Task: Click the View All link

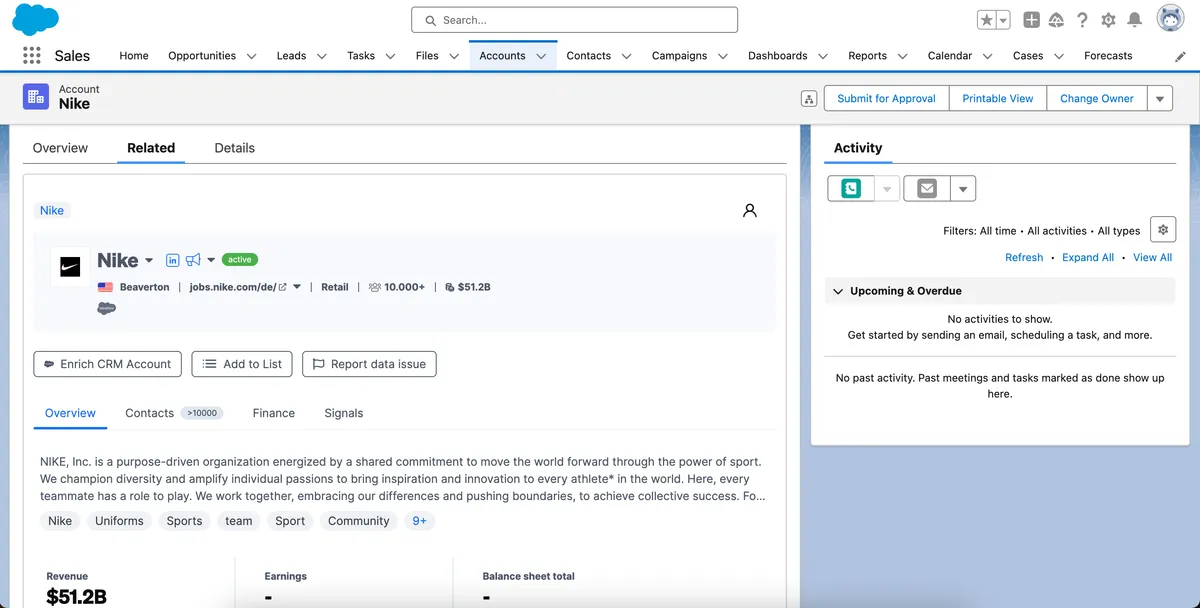Action: click(1152, 257)
